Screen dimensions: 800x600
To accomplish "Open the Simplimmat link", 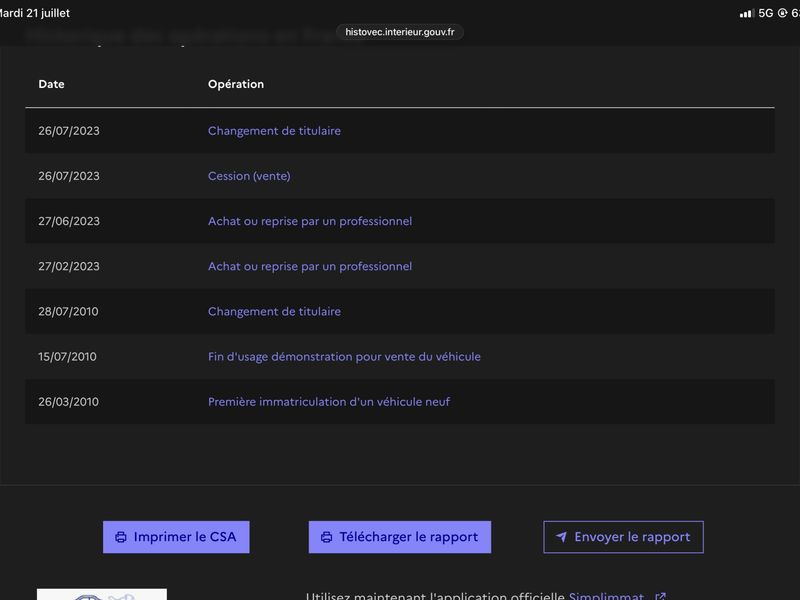I will [606, 596].
